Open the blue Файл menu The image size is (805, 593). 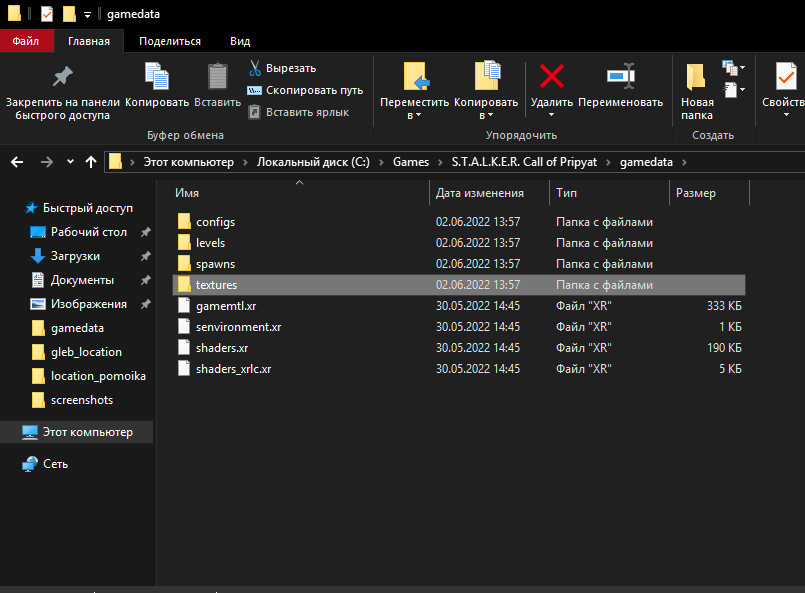(x=26, y=41)
